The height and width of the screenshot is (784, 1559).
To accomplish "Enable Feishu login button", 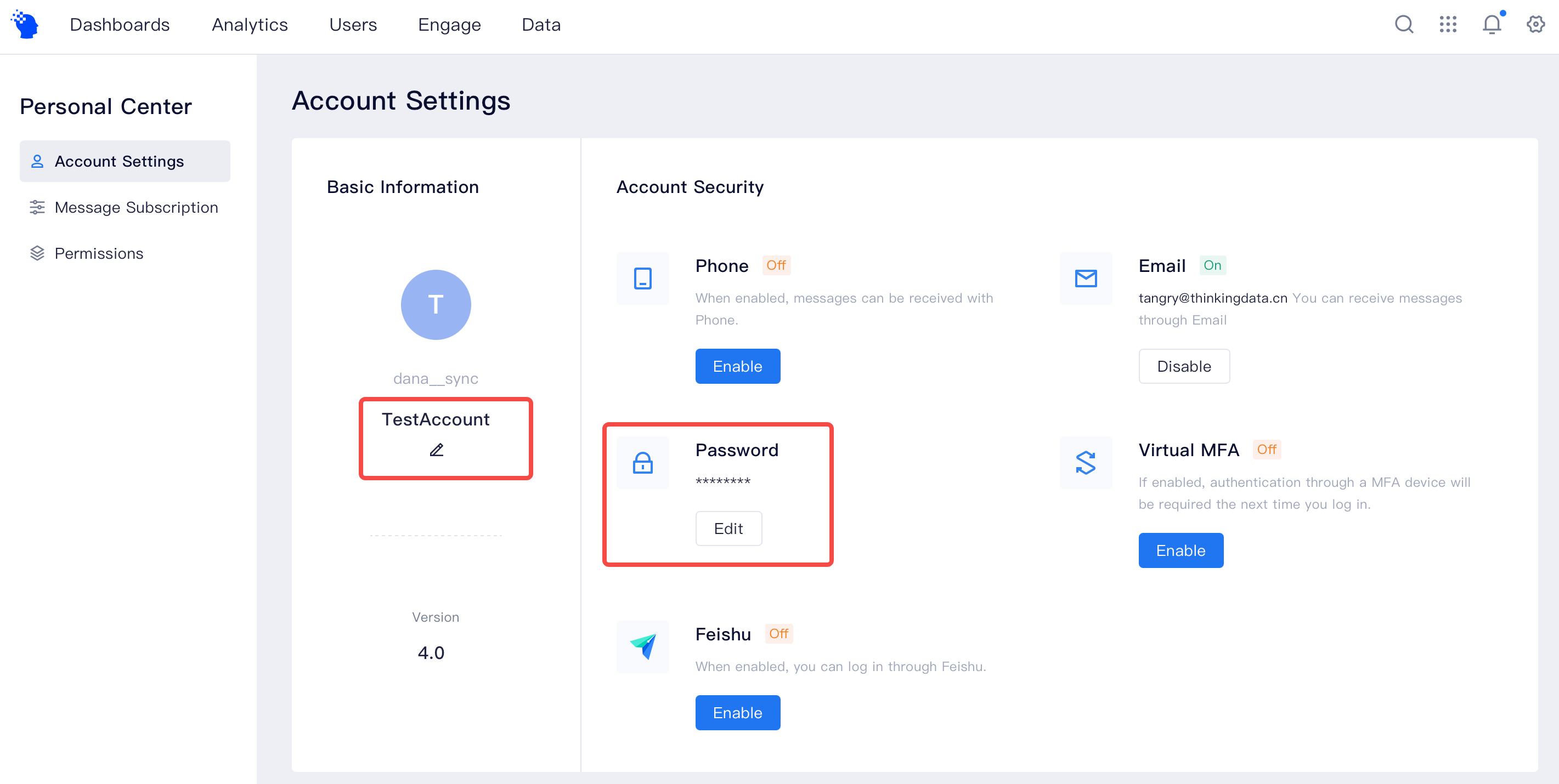I will [x=738, y=713].
